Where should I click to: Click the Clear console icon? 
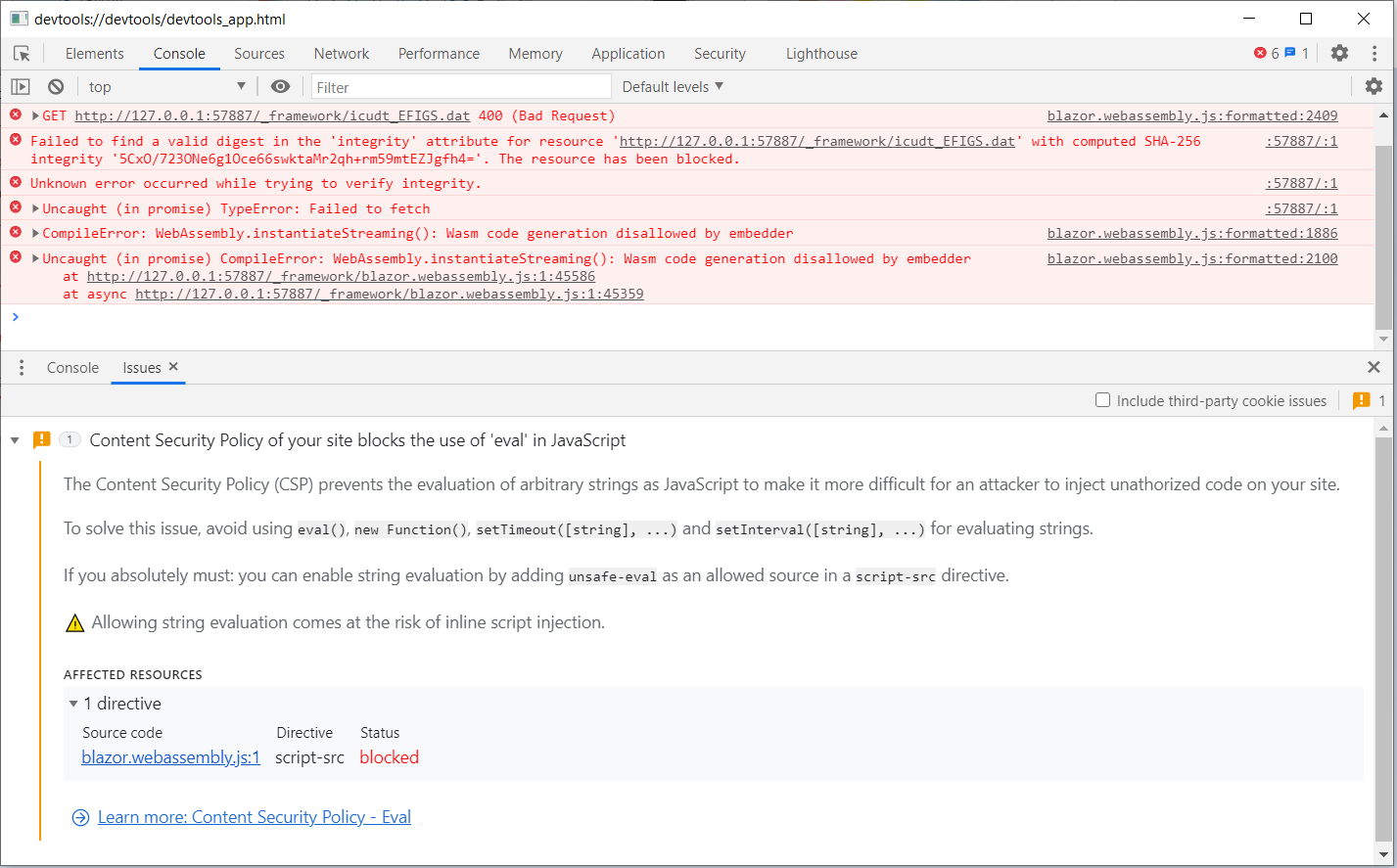[55, 86]
